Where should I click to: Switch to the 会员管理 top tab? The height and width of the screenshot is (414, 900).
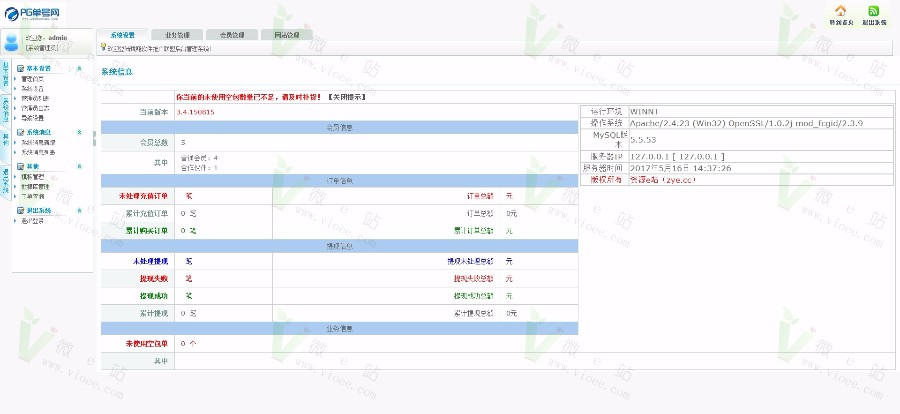point(232,34)
